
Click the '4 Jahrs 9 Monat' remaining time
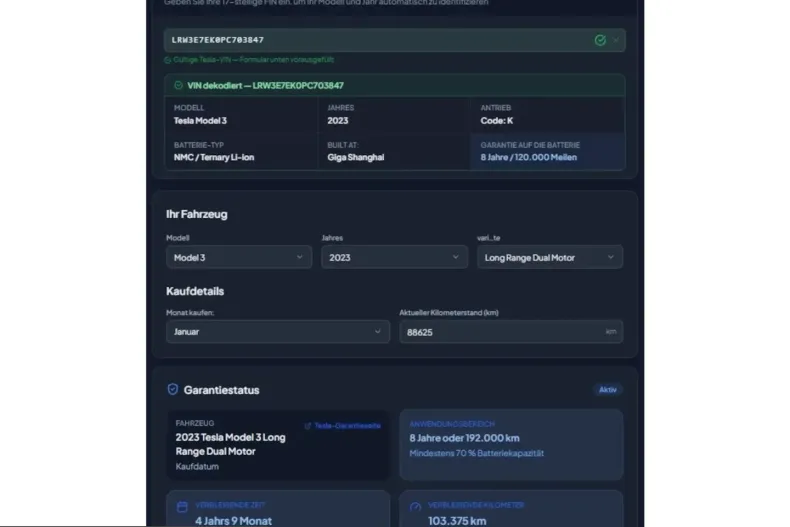pos(233,520)
